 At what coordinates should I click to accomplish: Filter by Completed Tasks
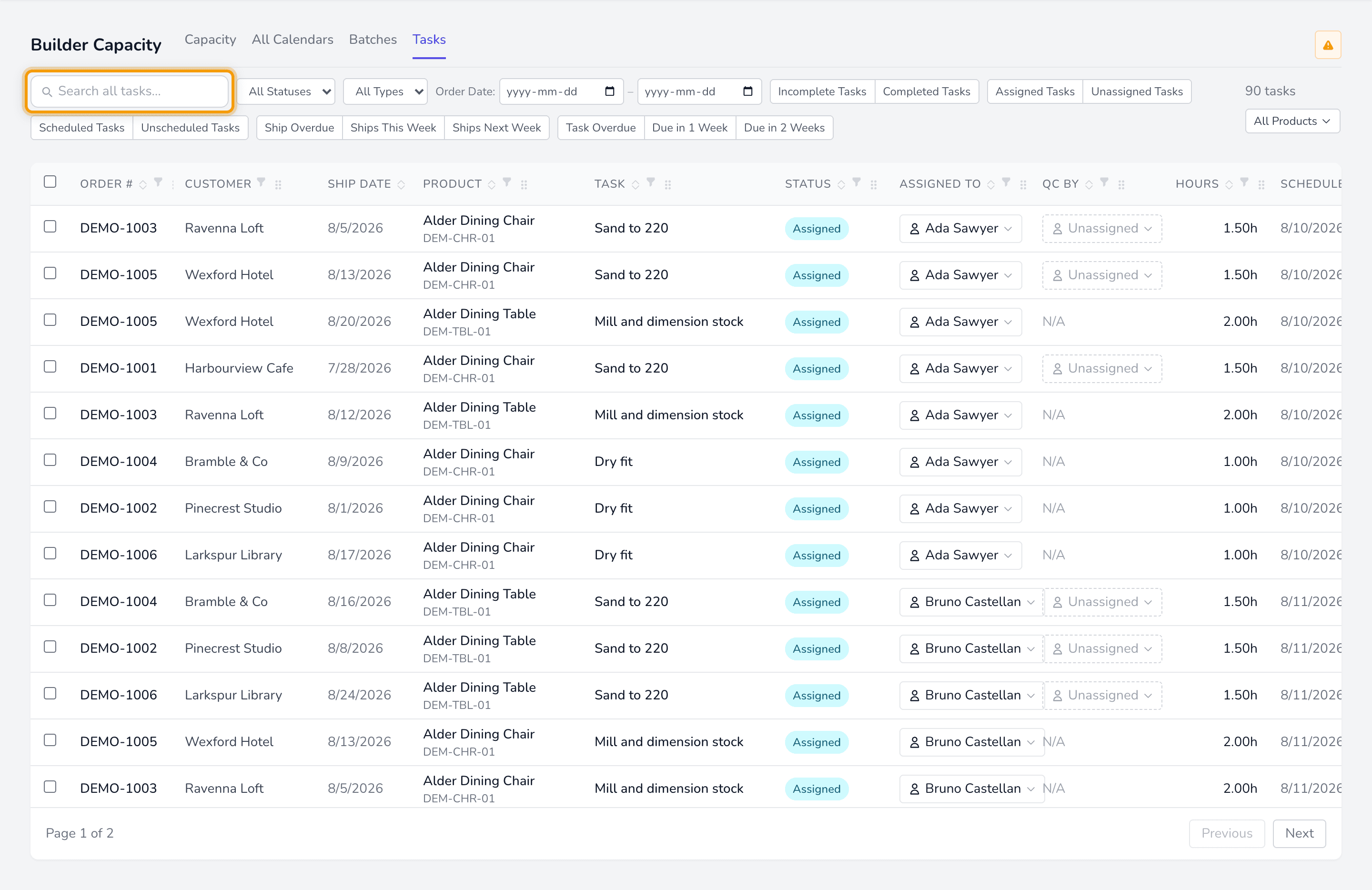(x=927, y=91)
